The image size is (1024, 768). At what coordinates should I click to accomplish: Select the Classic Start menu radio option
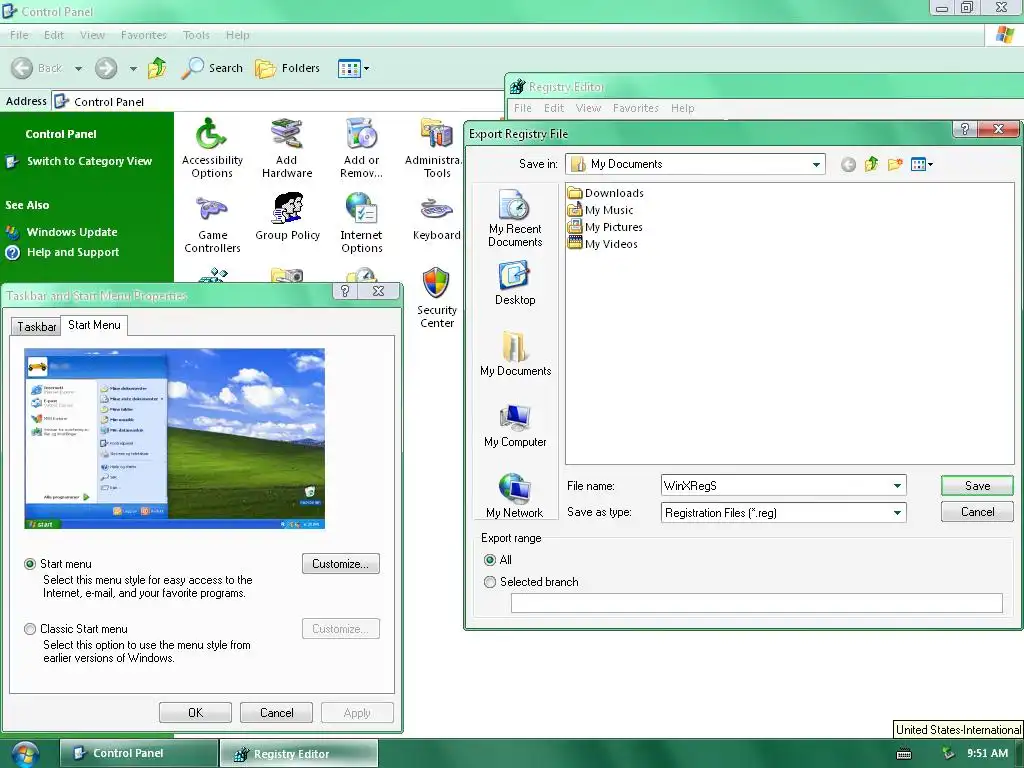point(29,629)
